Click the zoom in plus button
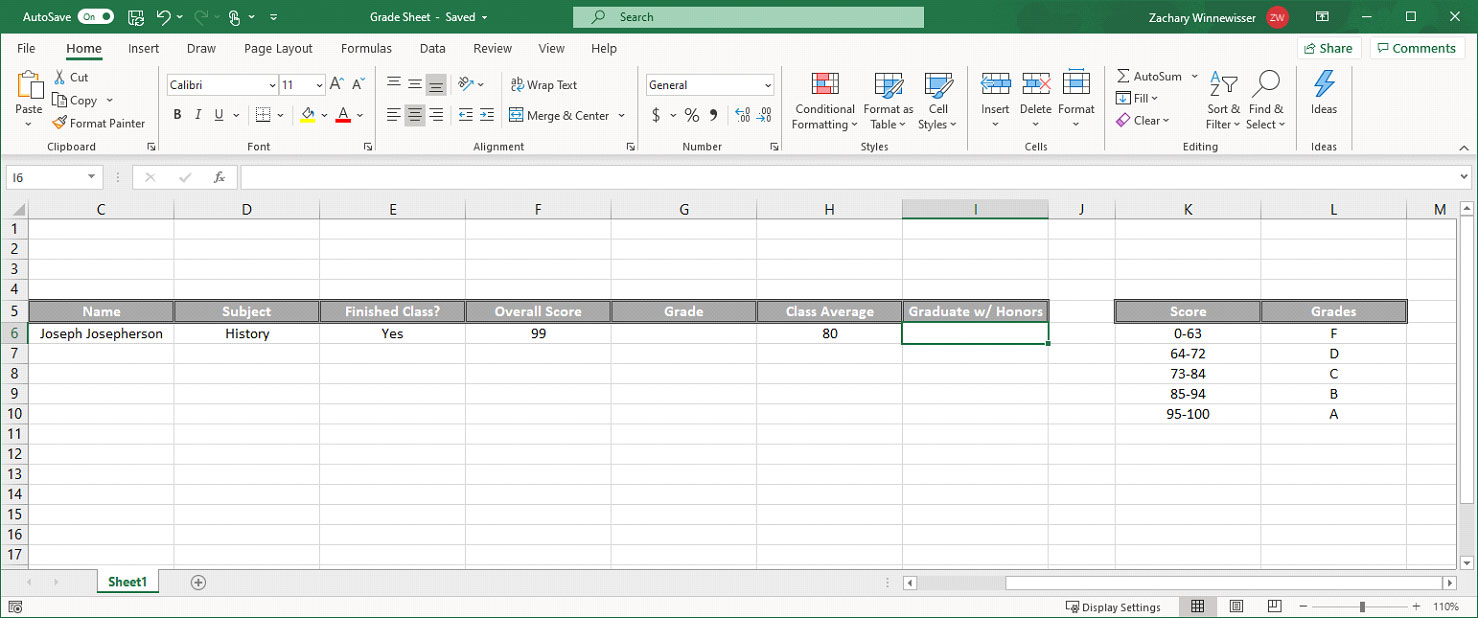1478x618 pixels. coord(1416,606)
